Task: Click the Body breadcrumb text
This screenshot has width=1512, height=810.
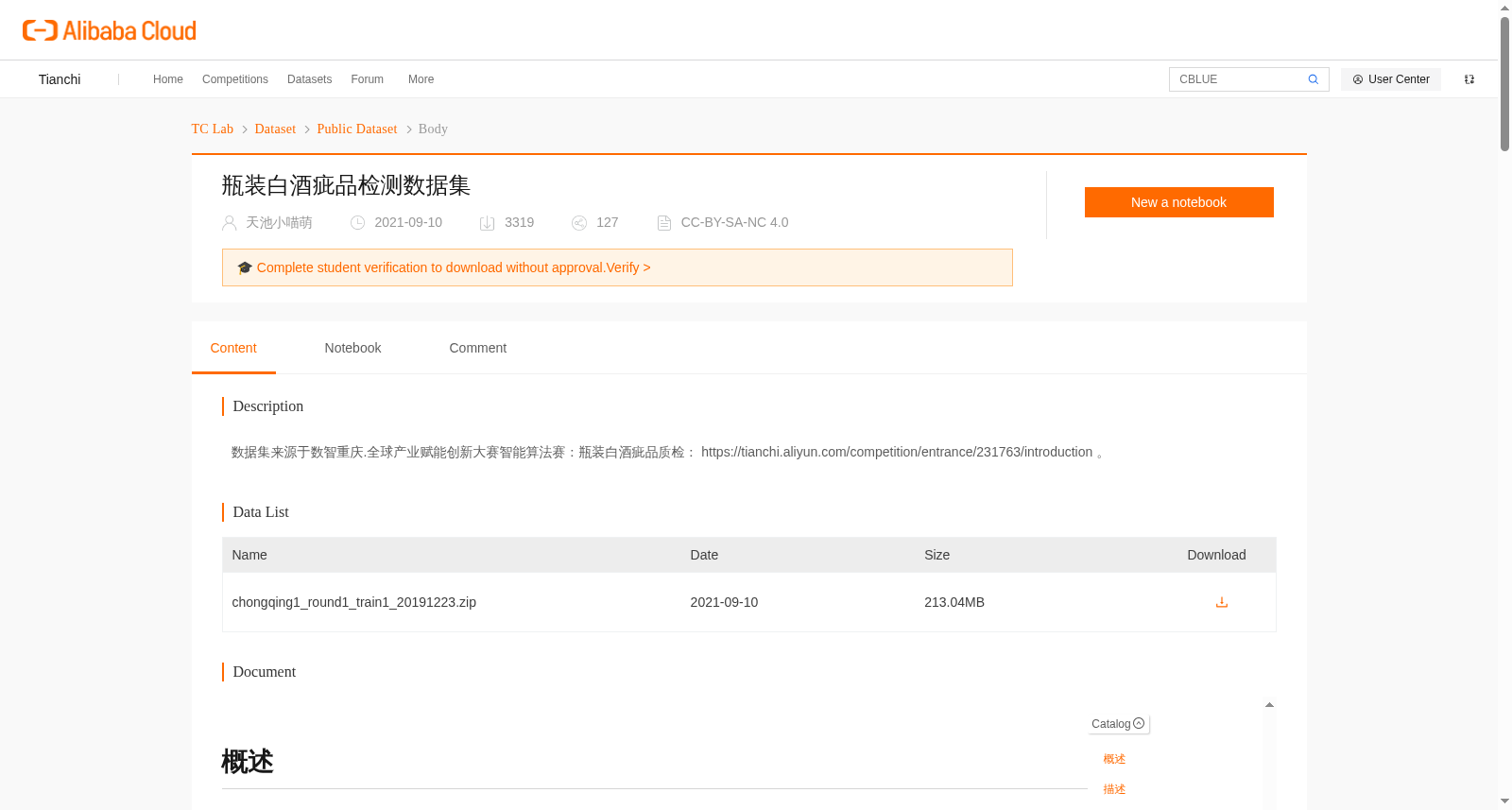Action: point(433,129)
